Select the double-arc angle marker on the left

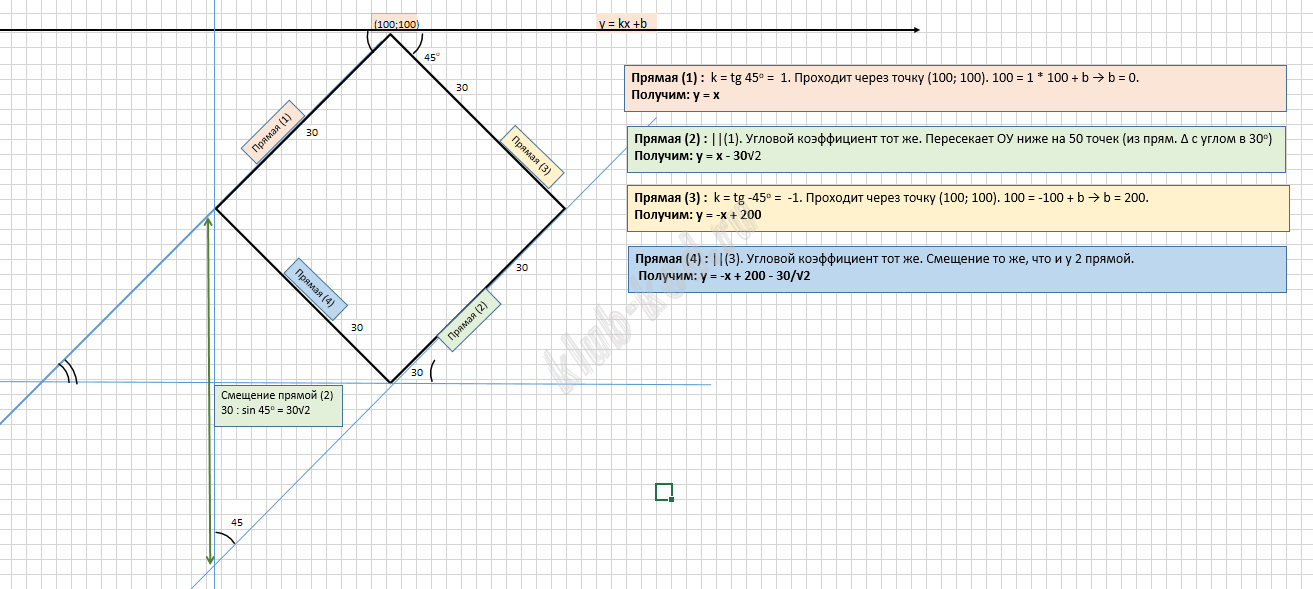68,373
